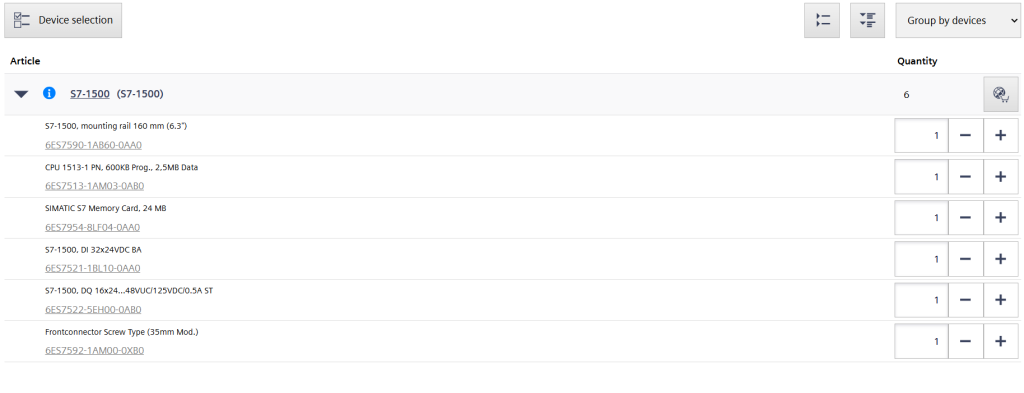
Task: Click the Frontconnector quantity input field
Action: tap(921, 341)
